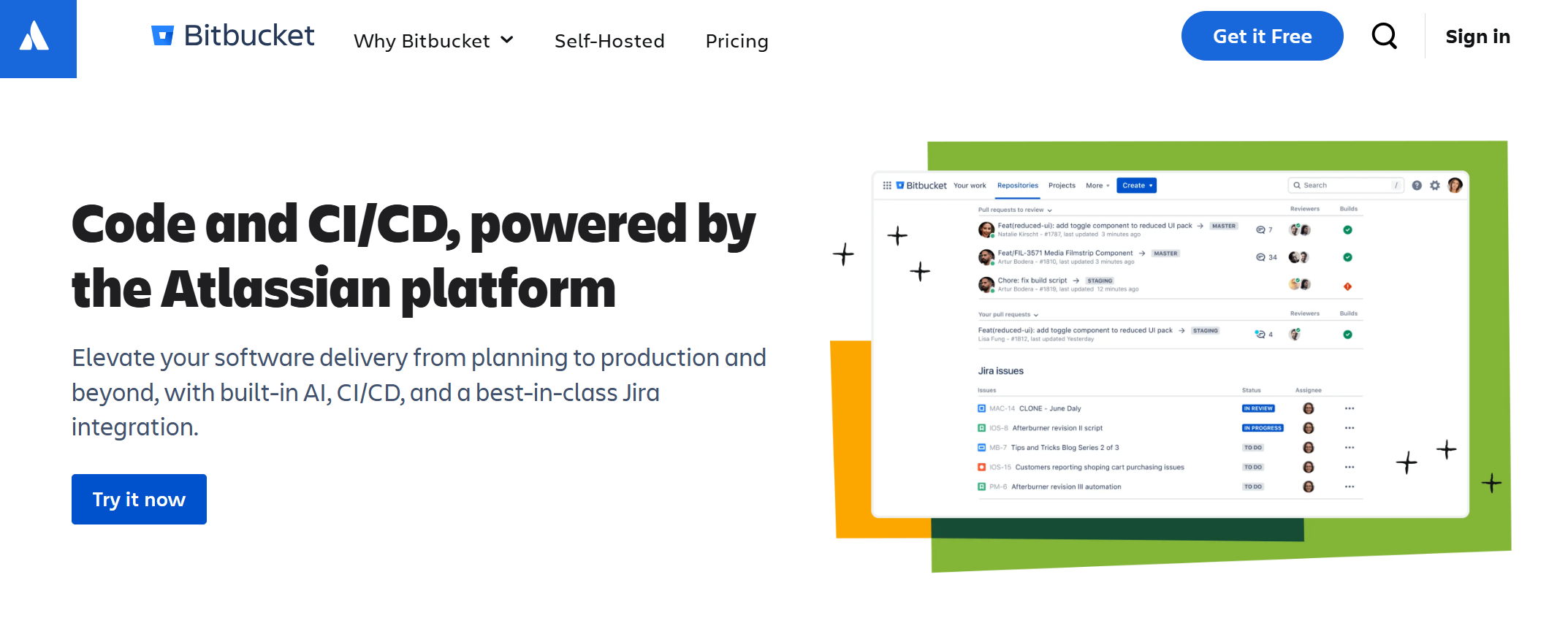This screenshot has width=1568, height=618.
Task: Click the 'Jira issues' heading in the screenshot
Action: (x=1000, y=371)
